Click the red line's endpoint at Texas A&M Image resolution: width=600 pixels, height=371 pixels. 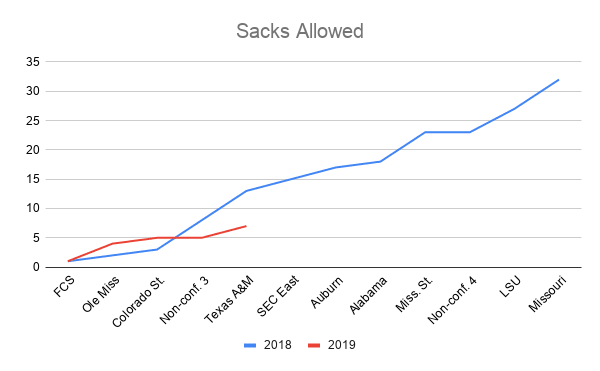(246, 226)
